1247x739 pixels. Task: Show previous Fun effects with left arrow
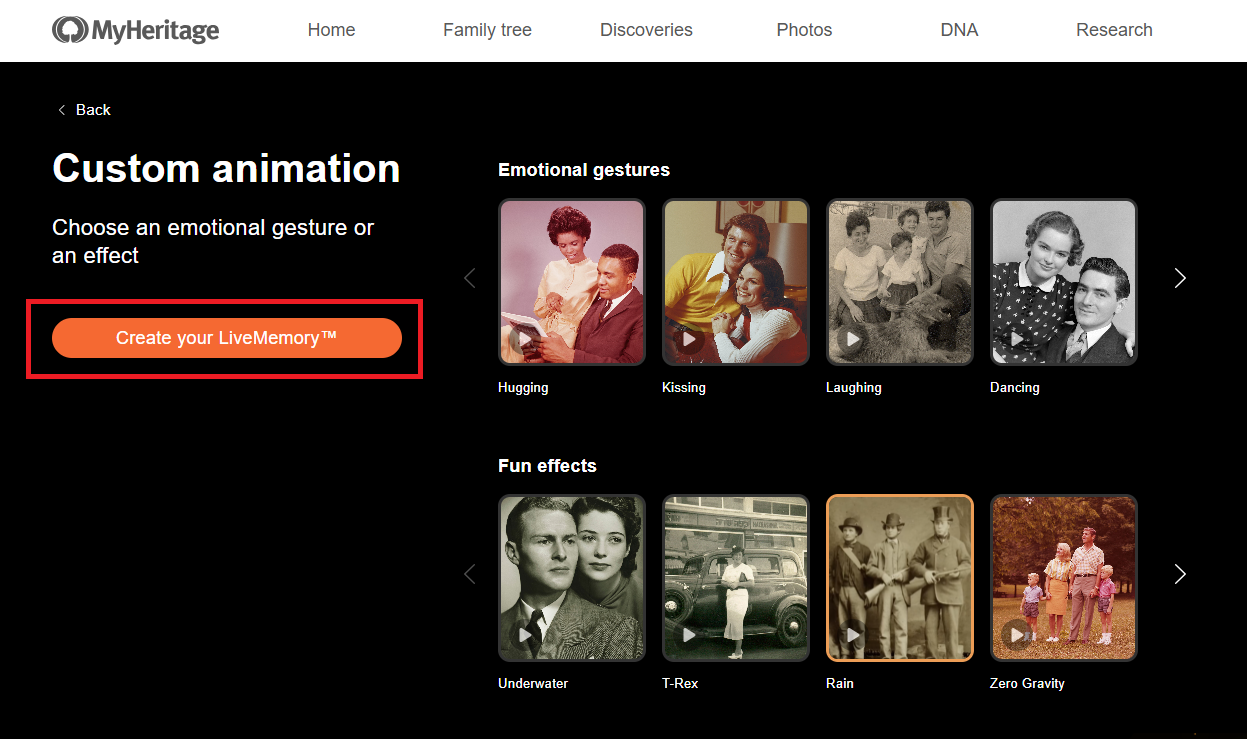tap(470, 574)
